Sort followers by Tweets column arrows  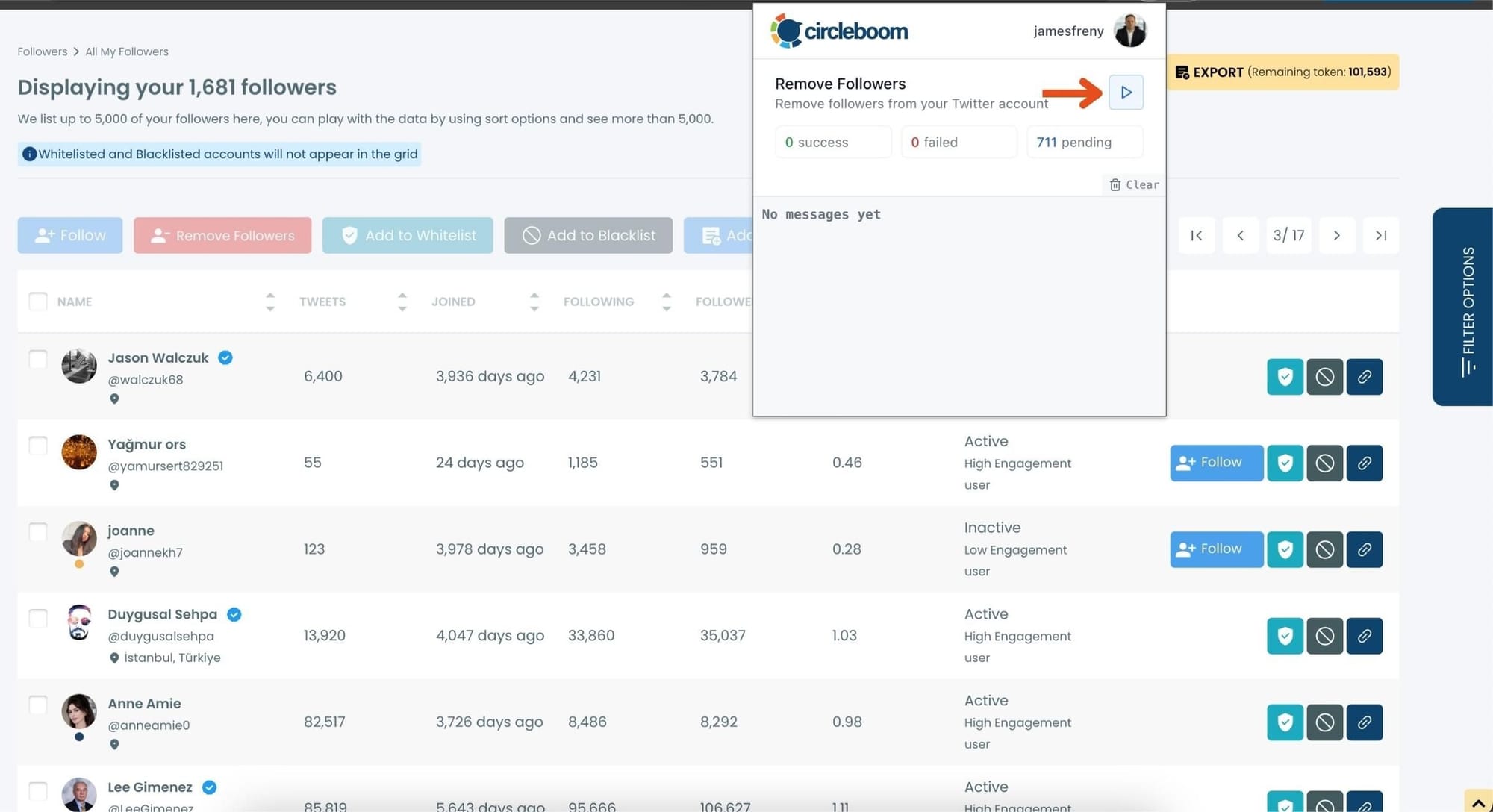[x=402, y=302]
